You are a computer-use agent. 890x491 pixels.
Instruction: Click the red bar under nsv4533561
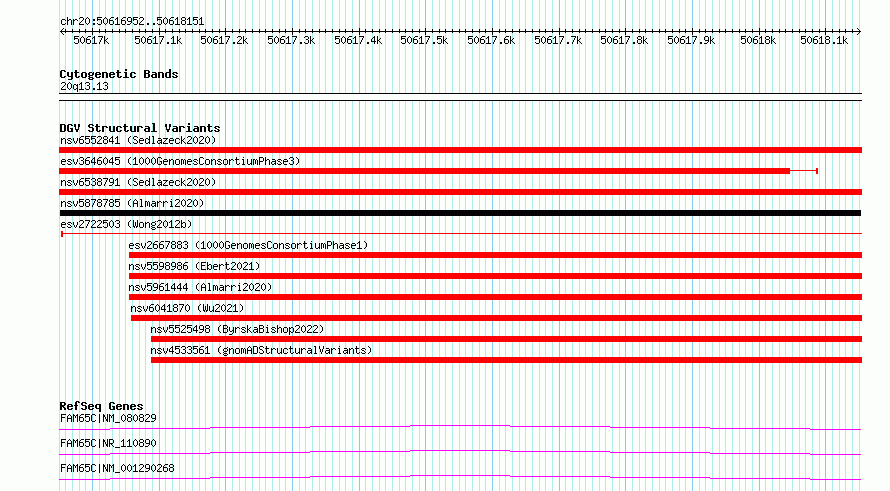pos(506,360)
